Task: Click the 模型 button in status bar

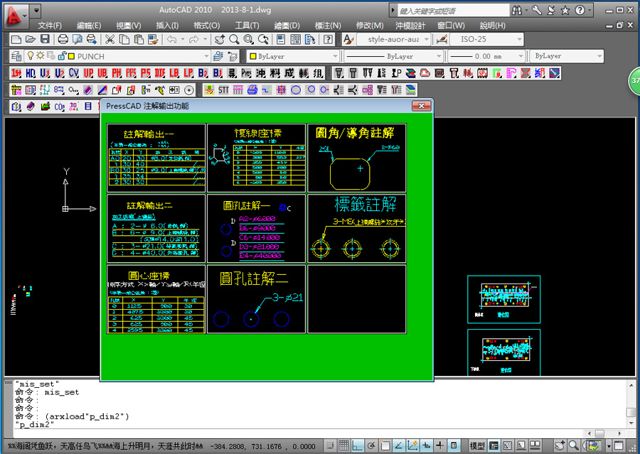Action: pos(477,445)
